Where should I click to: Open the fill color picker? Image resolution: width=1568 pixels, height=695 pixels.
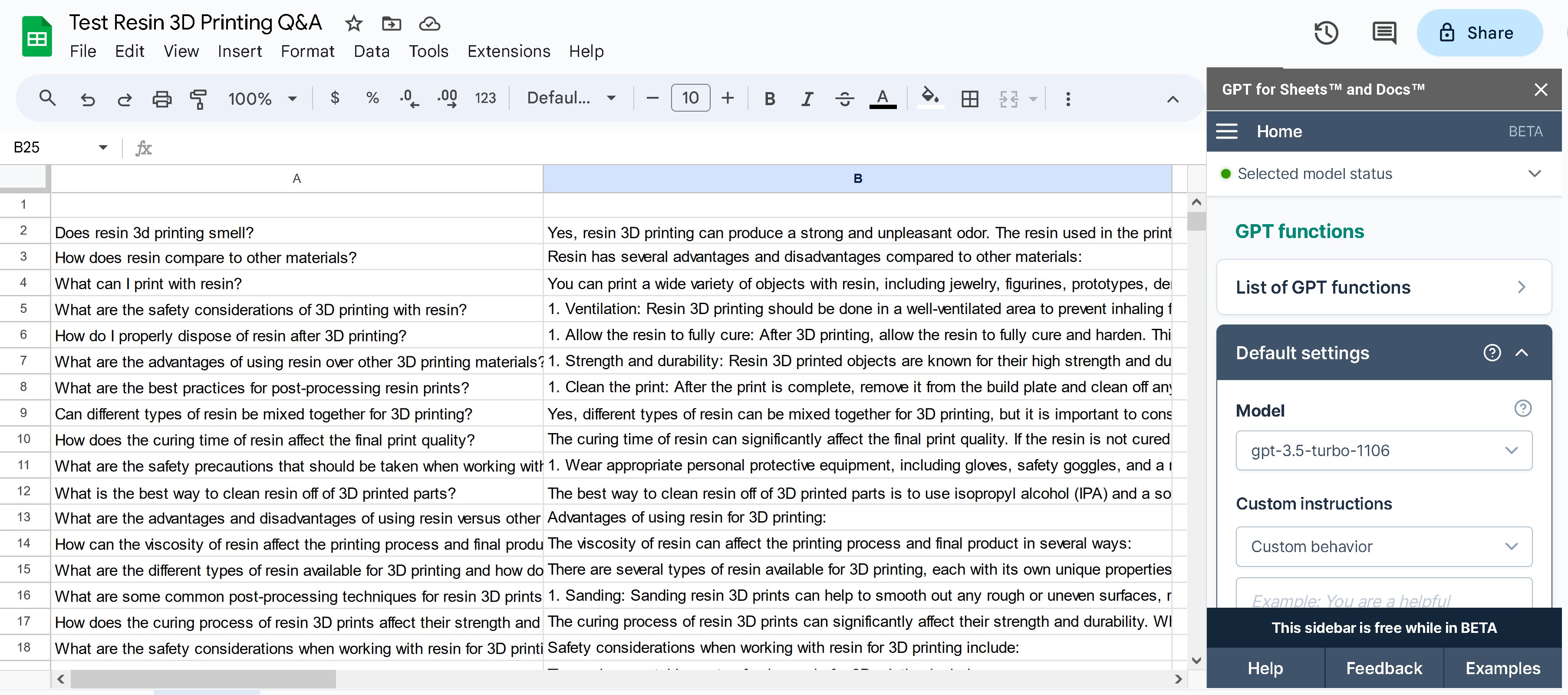point(930,97)
